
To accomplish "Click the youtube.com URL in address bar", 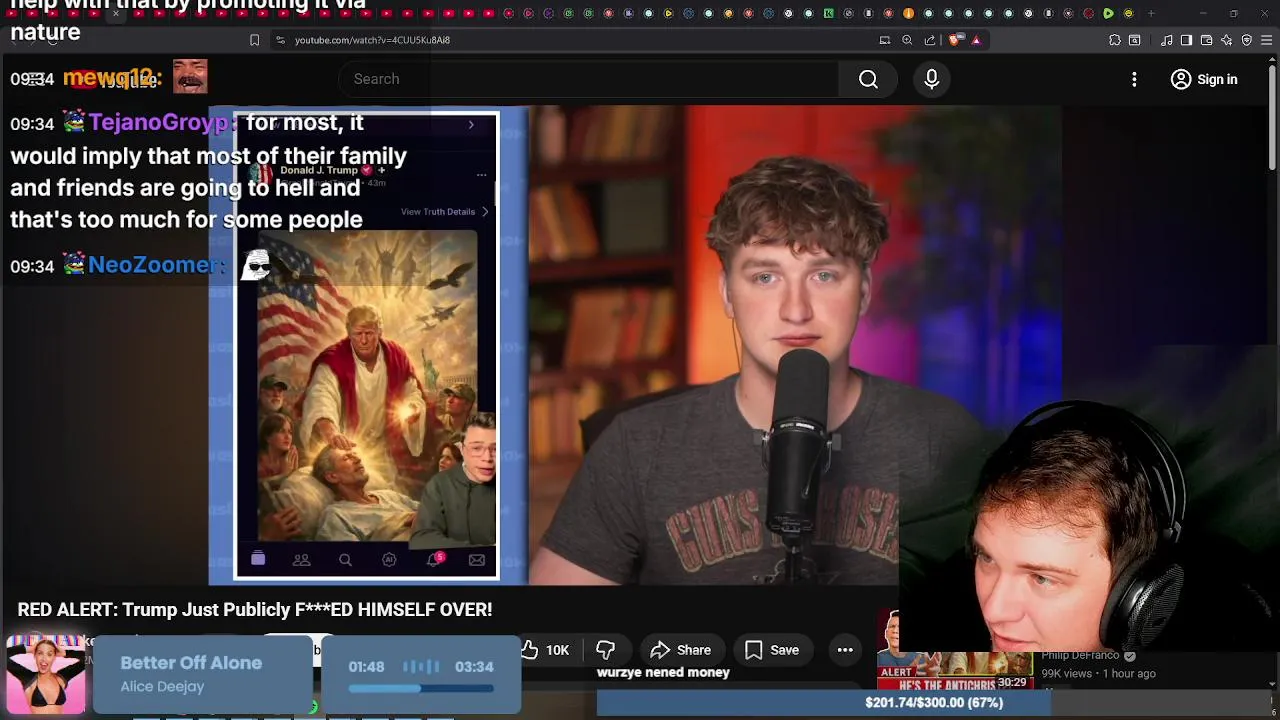I will 372,40.
